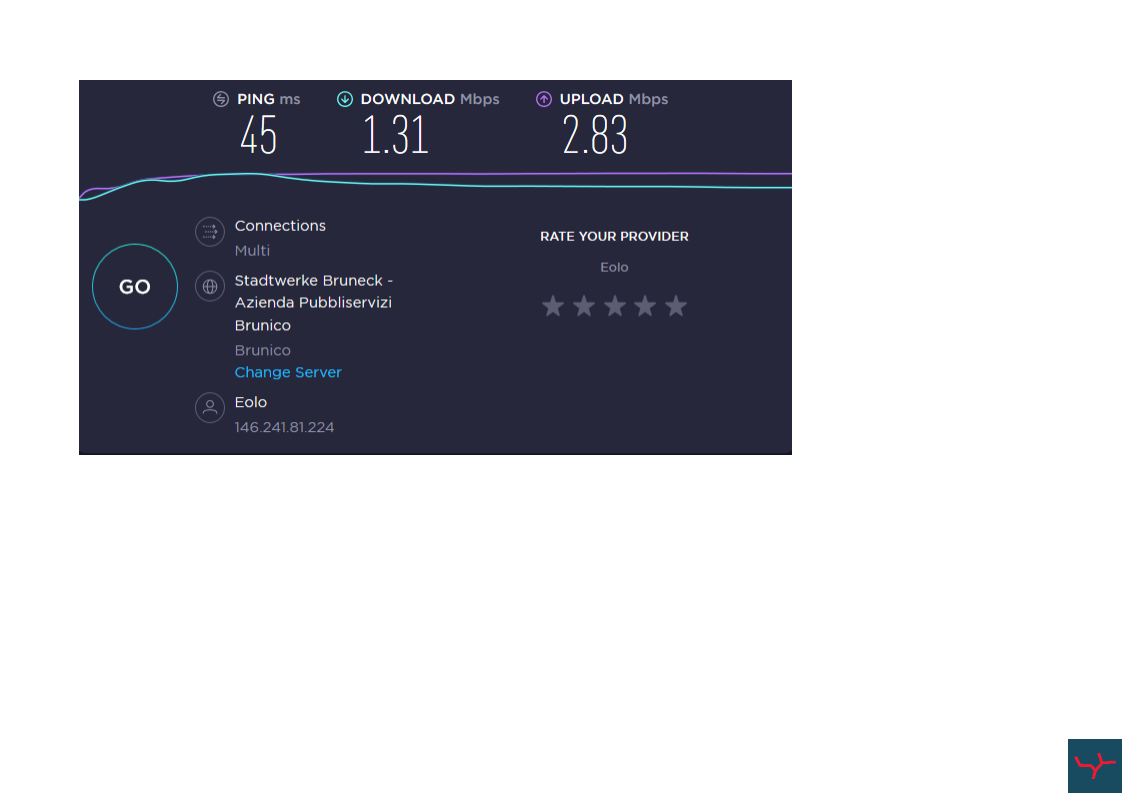
Task: Rate the provider two stars
Action: [x=584, y=306]
